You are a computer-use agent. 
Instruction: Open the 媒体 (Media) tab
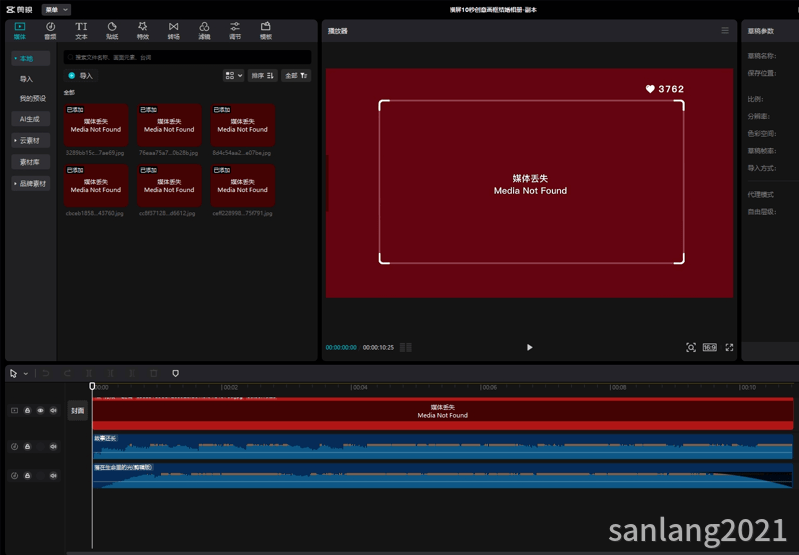20,31
